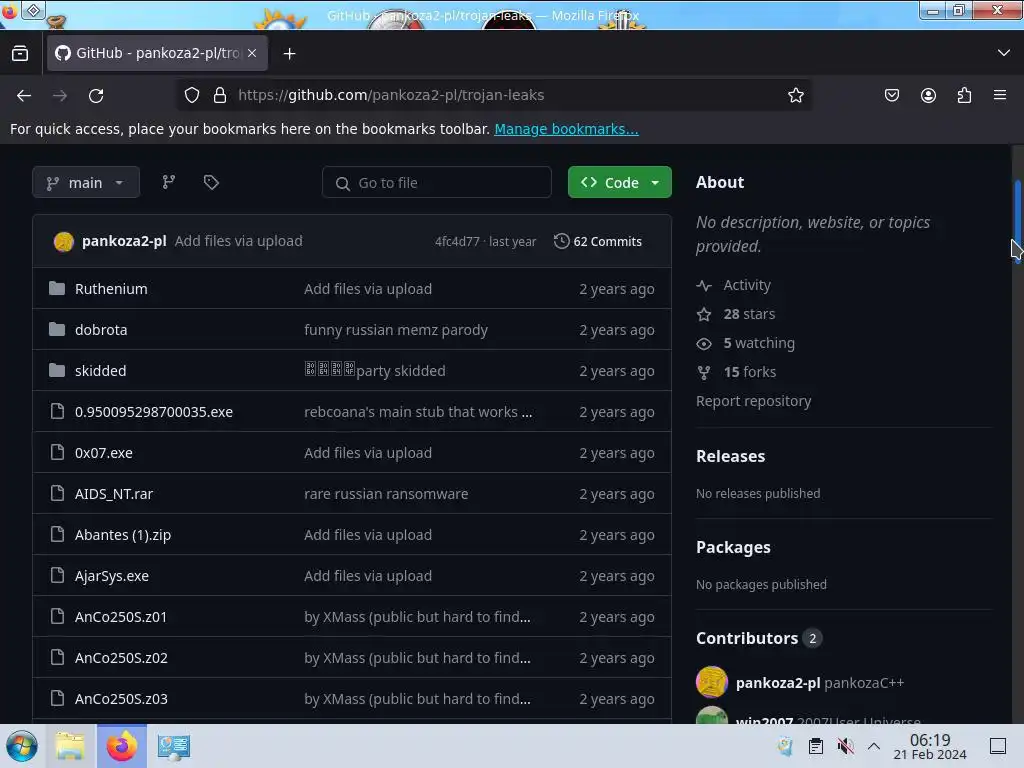Open the Manage bookmarks link
Screen dimensions: 1024x768
(x=566, y=129)
